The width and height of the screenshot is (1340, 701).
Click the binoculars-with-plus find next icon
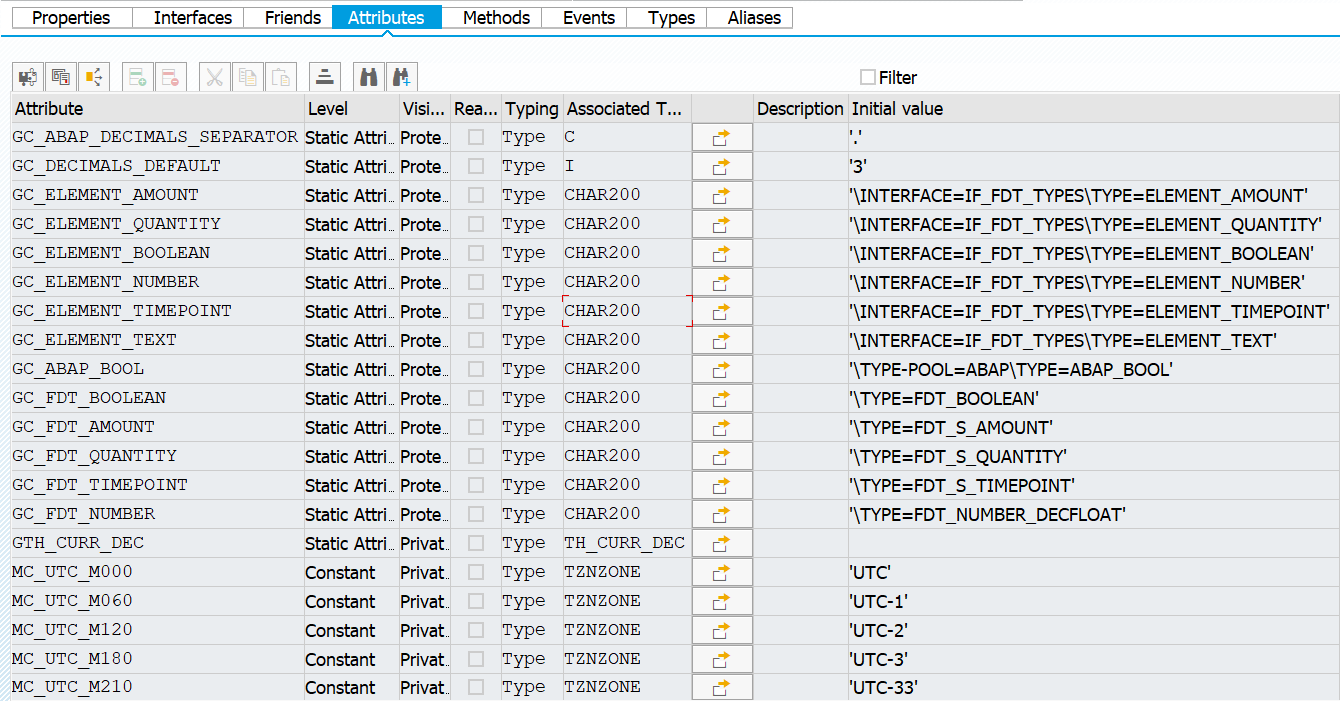pyautogui.click(x=402, y=77)
